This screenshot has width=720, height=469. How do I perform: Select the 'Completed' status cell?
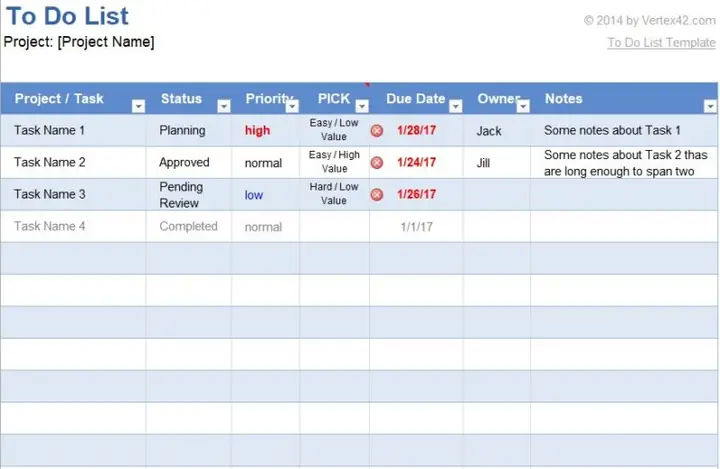click(x=189, y=226)
